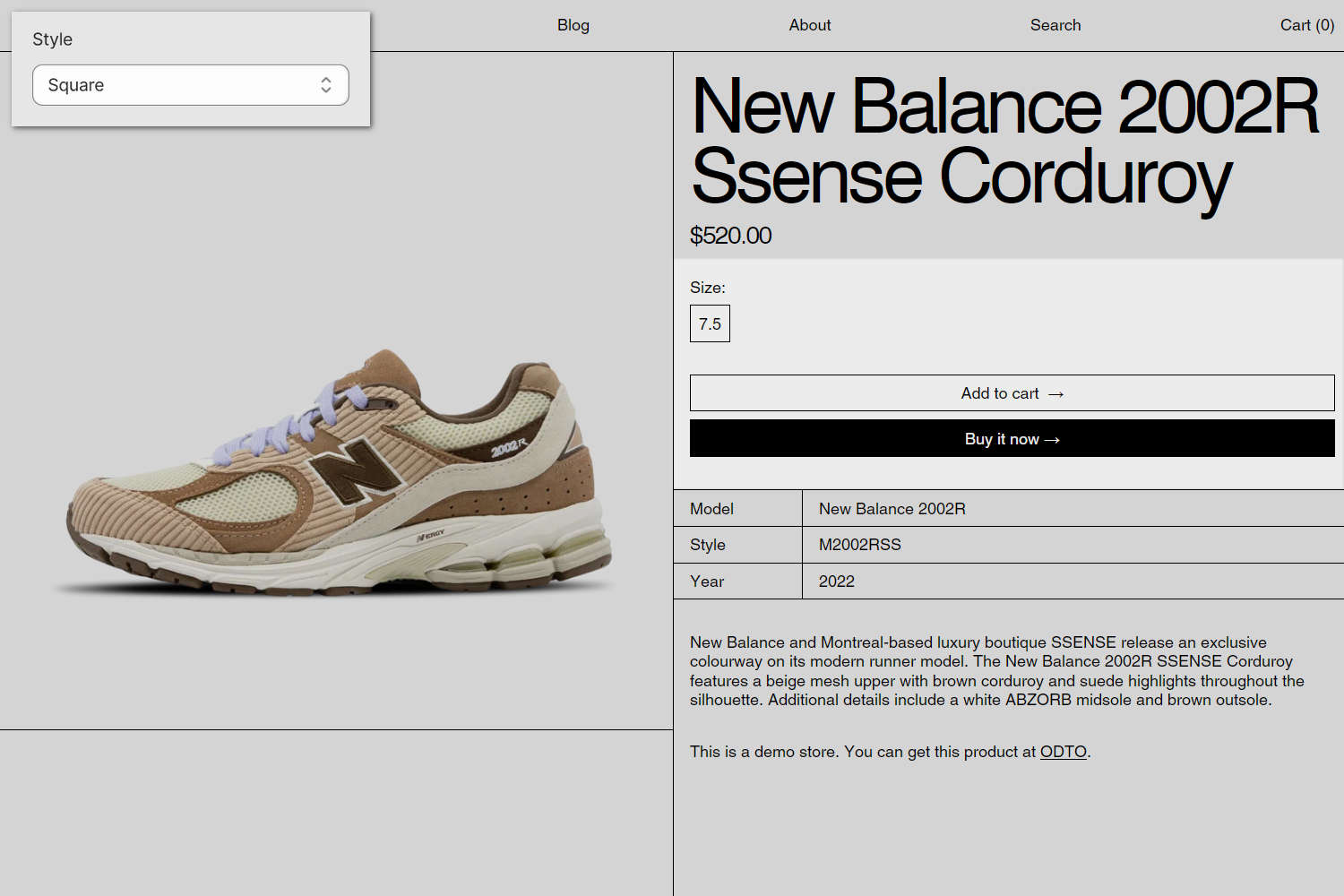Select size 7.5
This screenshot has width=1344, height=896.
point(709,323)
